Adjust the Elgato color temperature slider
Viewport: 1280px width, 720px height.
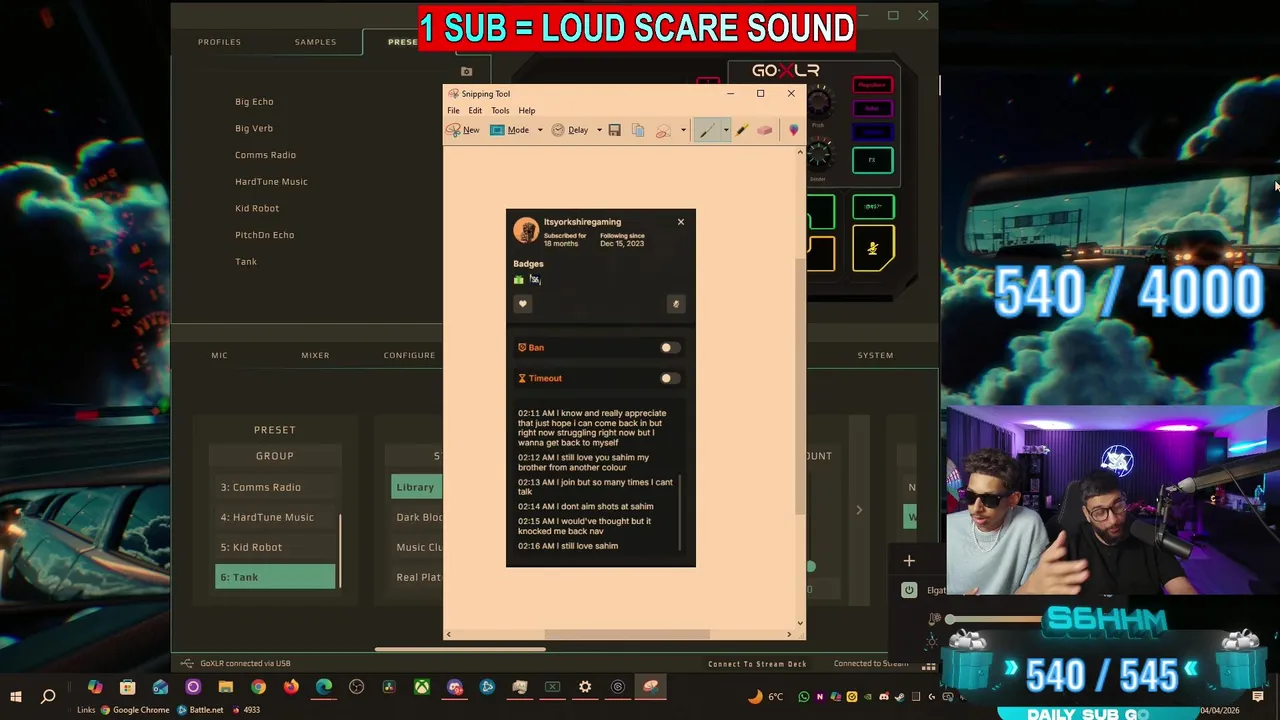click(x=951, y=619)
